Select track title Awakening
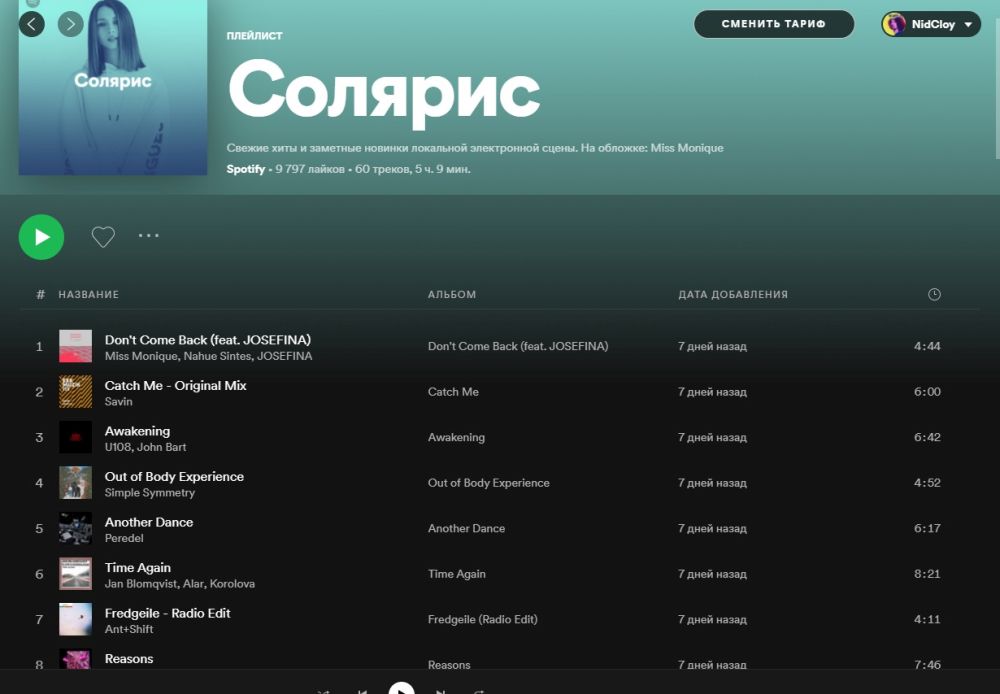Viewport: 1000px width, 694px height. (x=137, y=431)
